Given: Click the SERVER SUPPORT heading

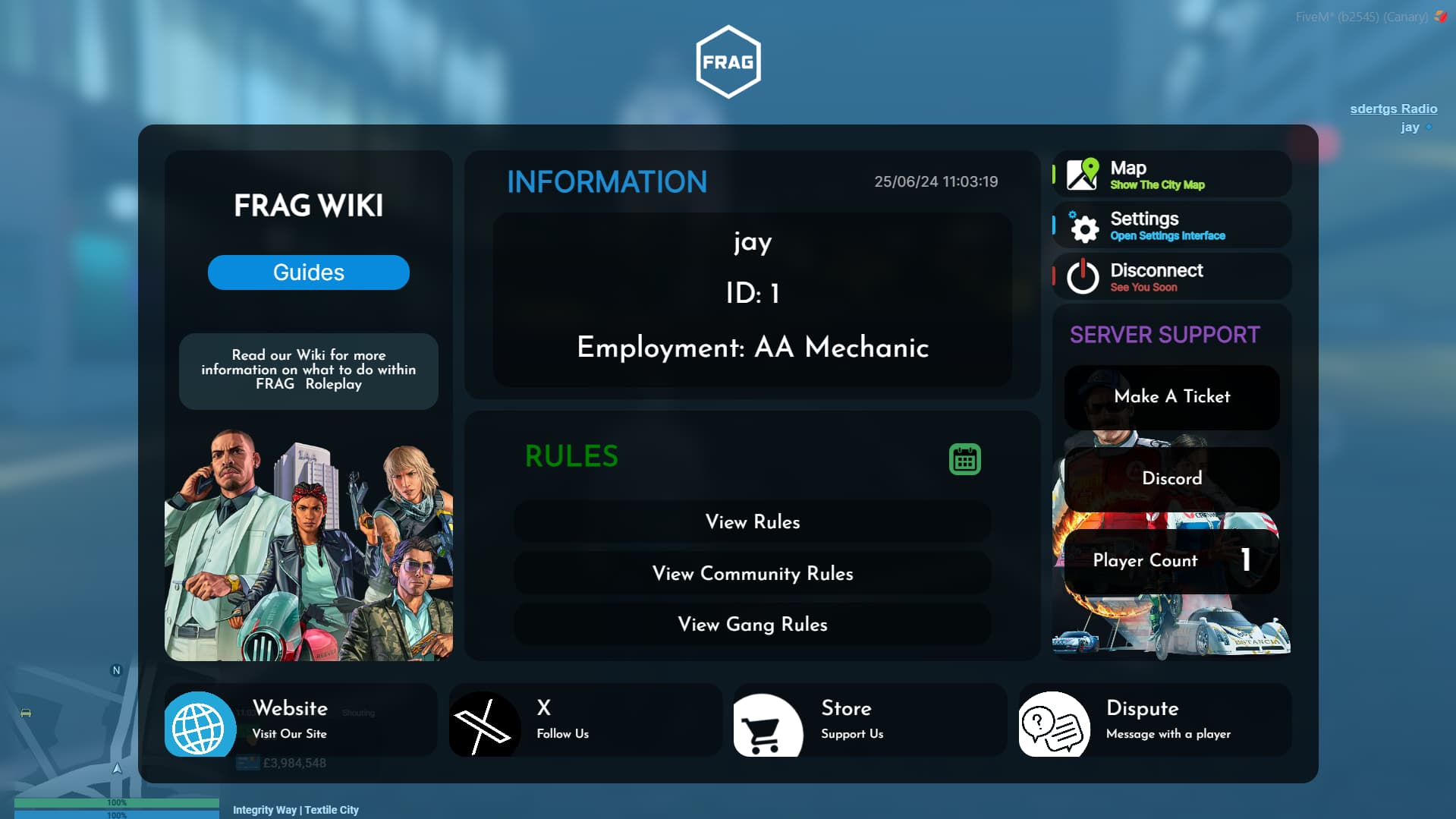Looking at the screenshot, I should tap(1165, 335).
